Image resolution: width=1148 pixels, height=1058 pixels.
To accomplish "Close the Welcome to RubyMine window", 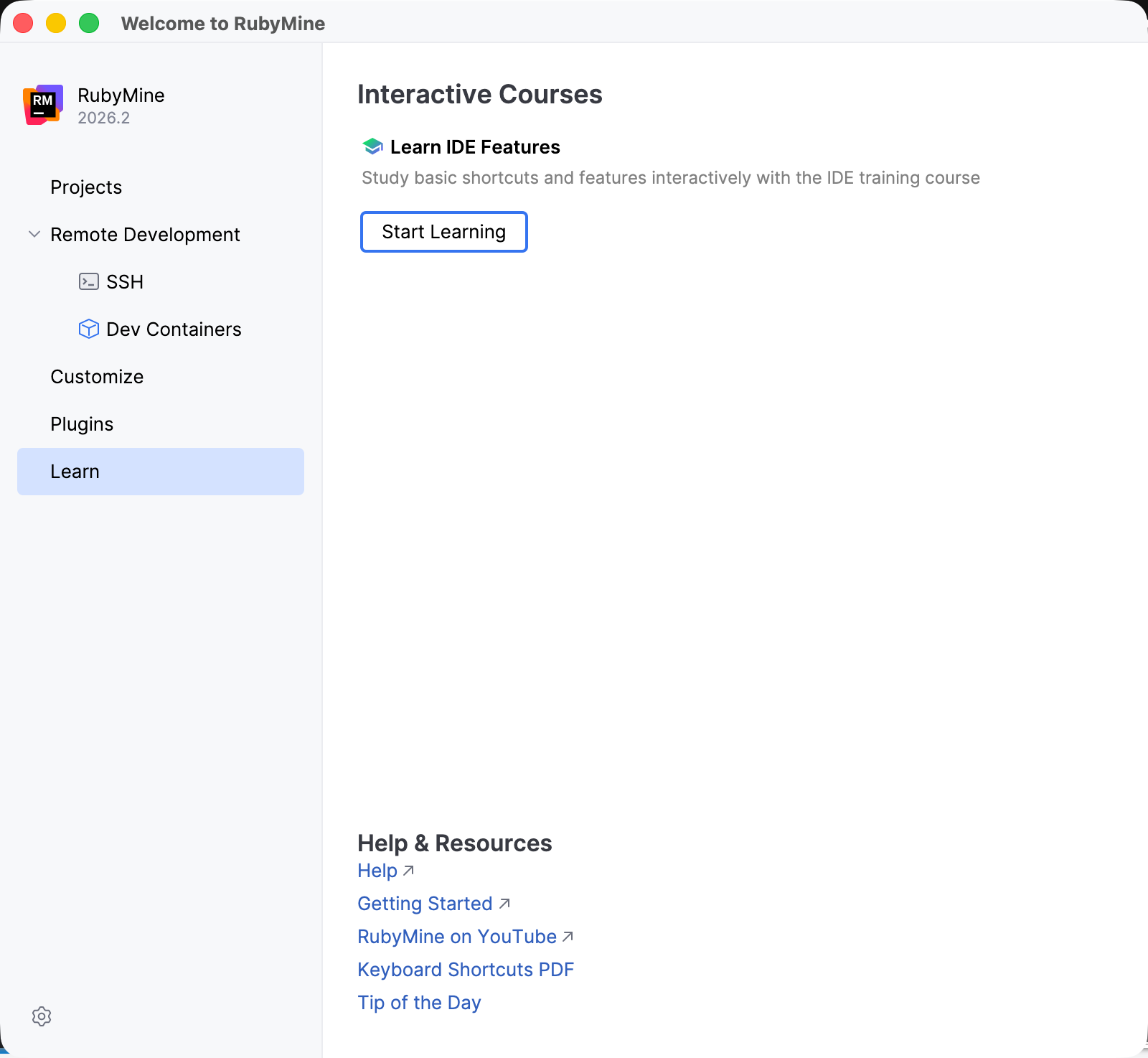I will coord(23,23).
